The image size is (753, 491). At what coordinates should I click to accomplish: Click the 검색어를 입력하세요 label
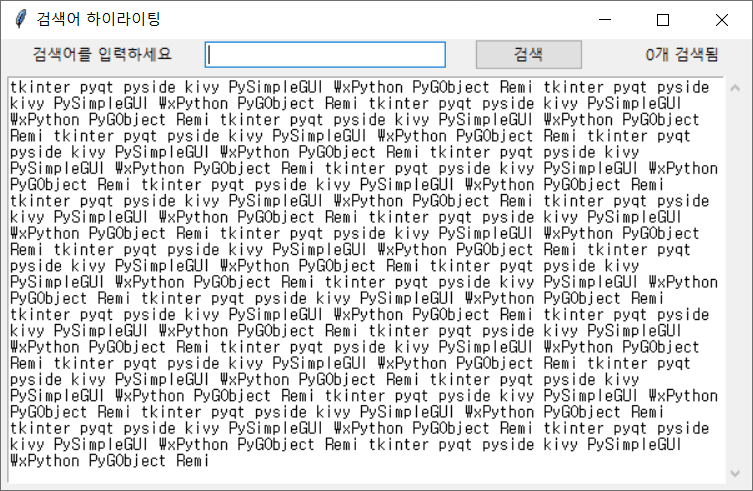click(102, 54)
